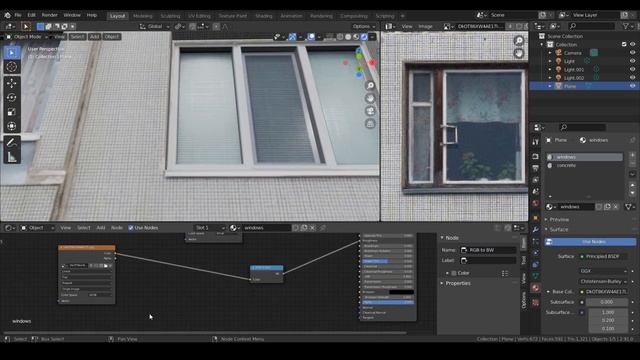640x360 pixels.
Task: Open the GGX distribution dropdown
Action: point(603,271)
